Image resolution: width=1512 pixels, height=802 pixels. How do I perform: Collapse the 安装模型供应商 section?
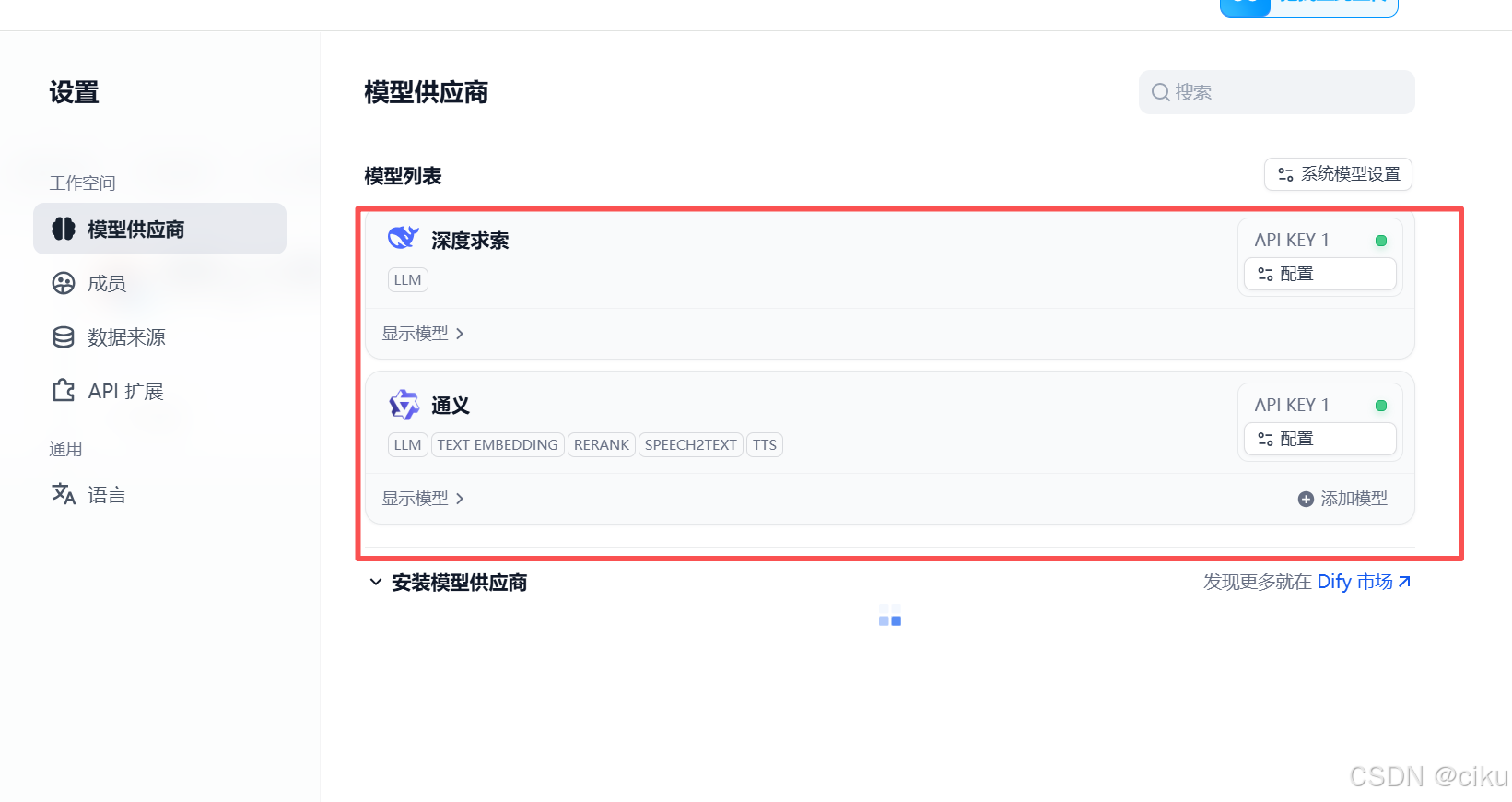point(376,582)
